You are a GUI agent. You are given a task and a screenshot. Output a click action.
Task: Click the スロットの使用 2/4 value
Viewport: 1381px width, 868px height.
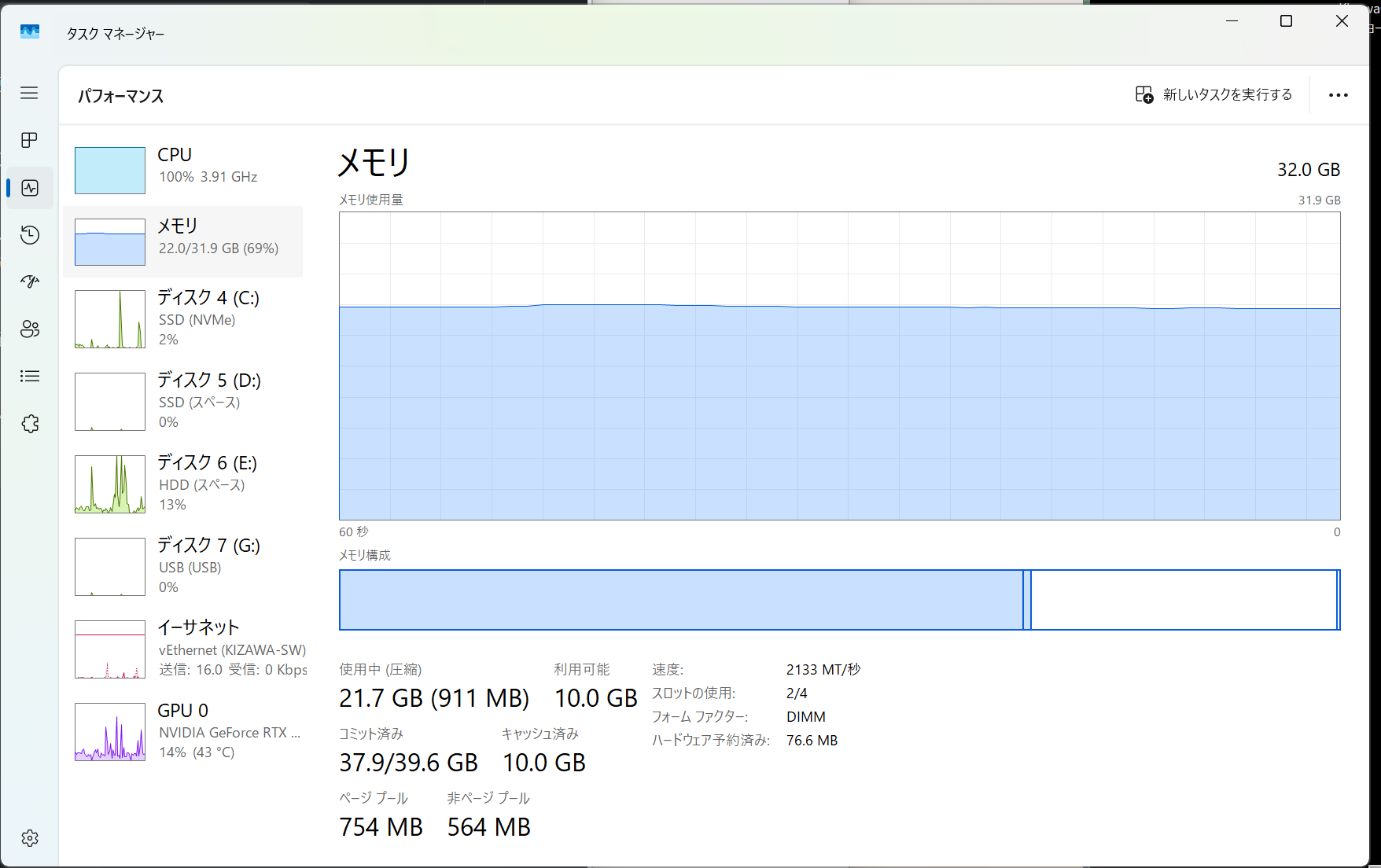[797, 693]
